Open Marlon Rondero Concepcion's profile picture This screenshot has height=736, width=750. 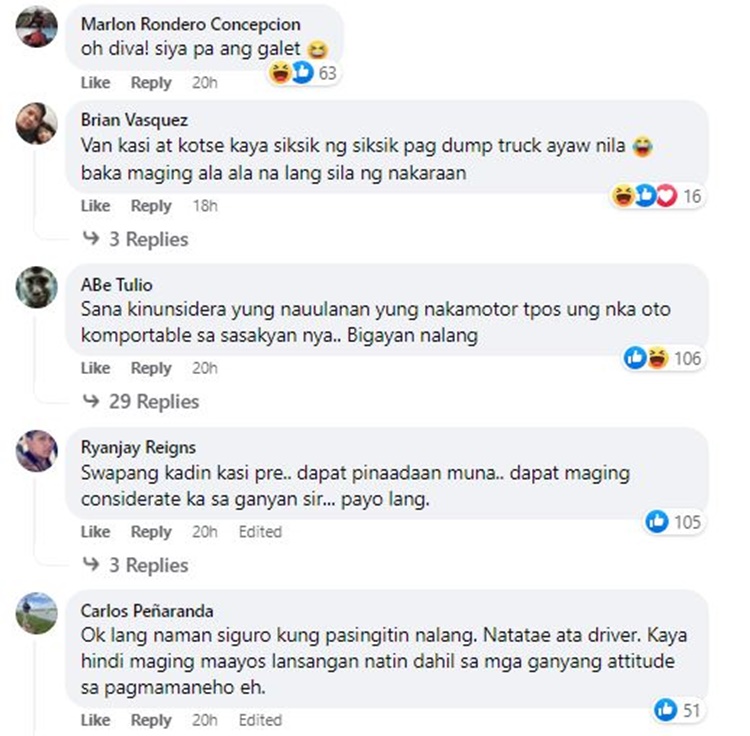coord(37,26)
